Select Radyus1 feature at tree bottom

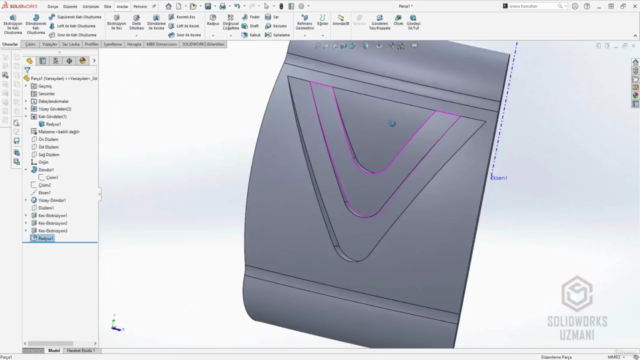click(42, 238)
